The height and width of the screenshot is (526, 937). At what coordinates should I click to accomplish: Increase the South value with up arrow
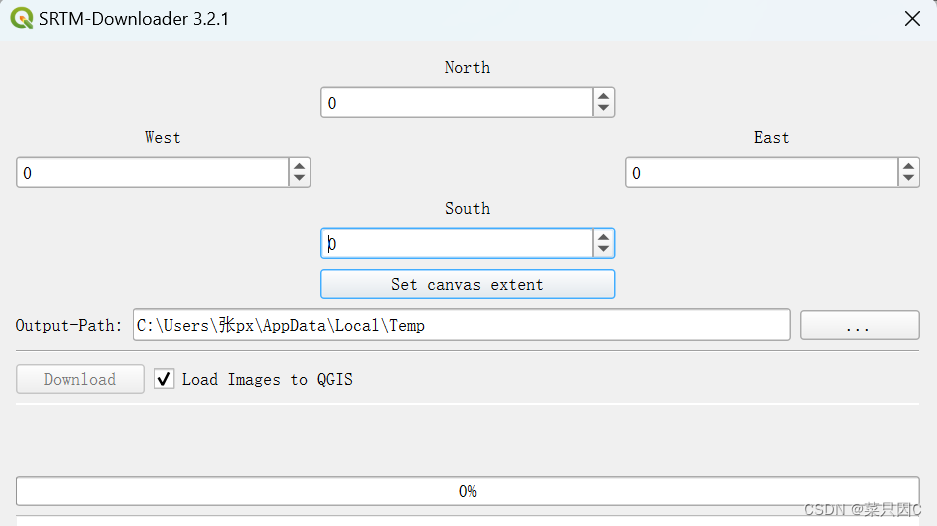pyautogui.click(x=604, y=237)
